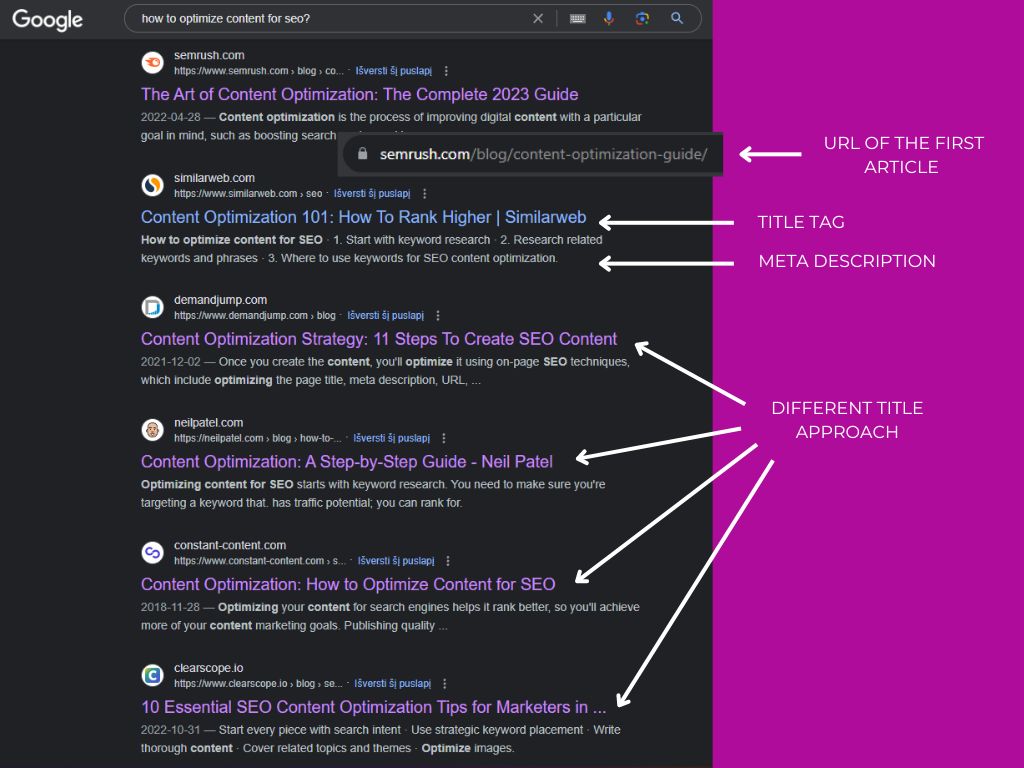The height and width of the screenshot is (768, 1024).
Task: Click the 2022-04-28 semrush snippet text
Action: [x=391, y=127]
